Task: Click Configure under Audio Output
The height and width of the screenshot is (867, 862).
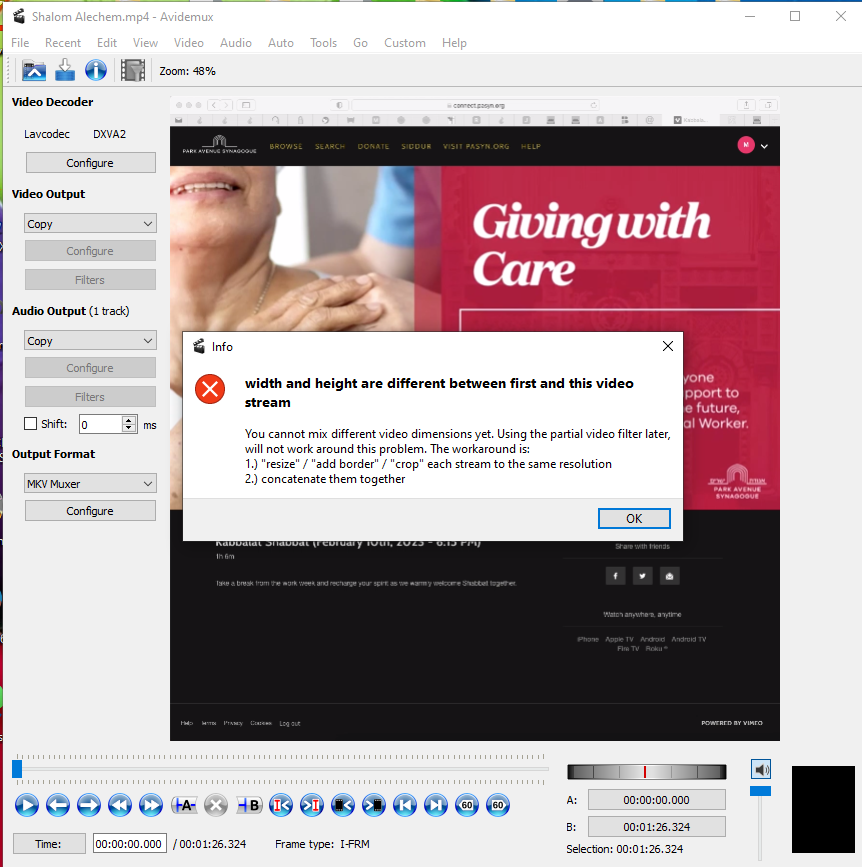Action: pyautogui.click(x=90, y=368)
